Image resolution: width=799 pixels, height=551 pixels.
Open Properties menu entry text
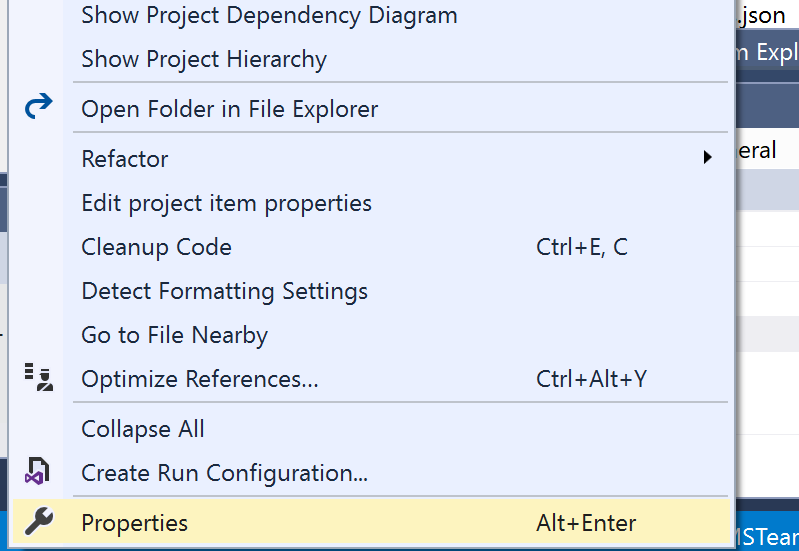(134, 523)
